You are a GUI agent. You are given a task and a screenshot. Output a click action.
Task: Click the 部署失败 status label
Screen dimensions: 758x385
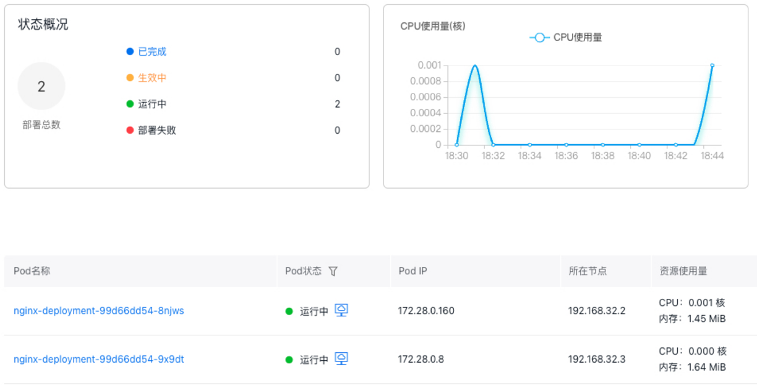click(157, 130)
